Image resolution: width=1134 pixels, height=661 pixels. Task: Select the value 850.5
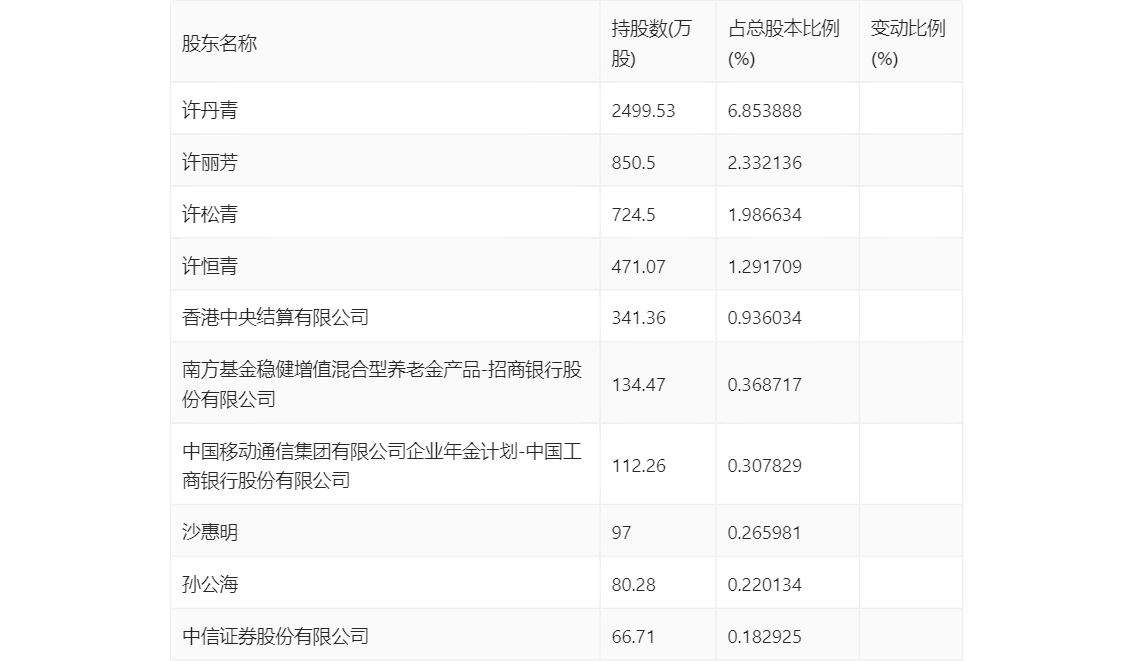pos(633,163)
